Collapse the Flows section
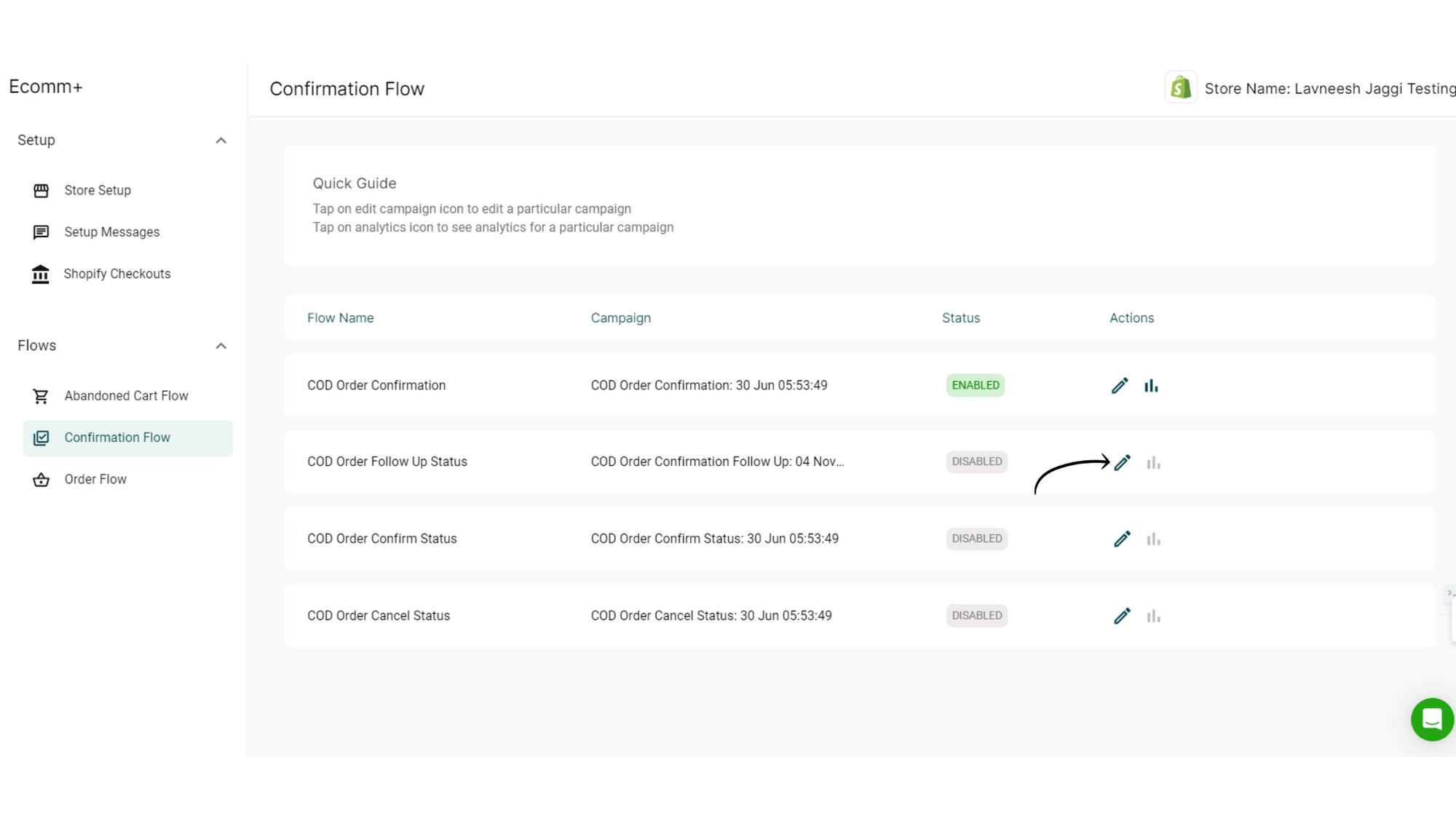The width and height of the screenshot is (1456, 819). pos(221,346)
